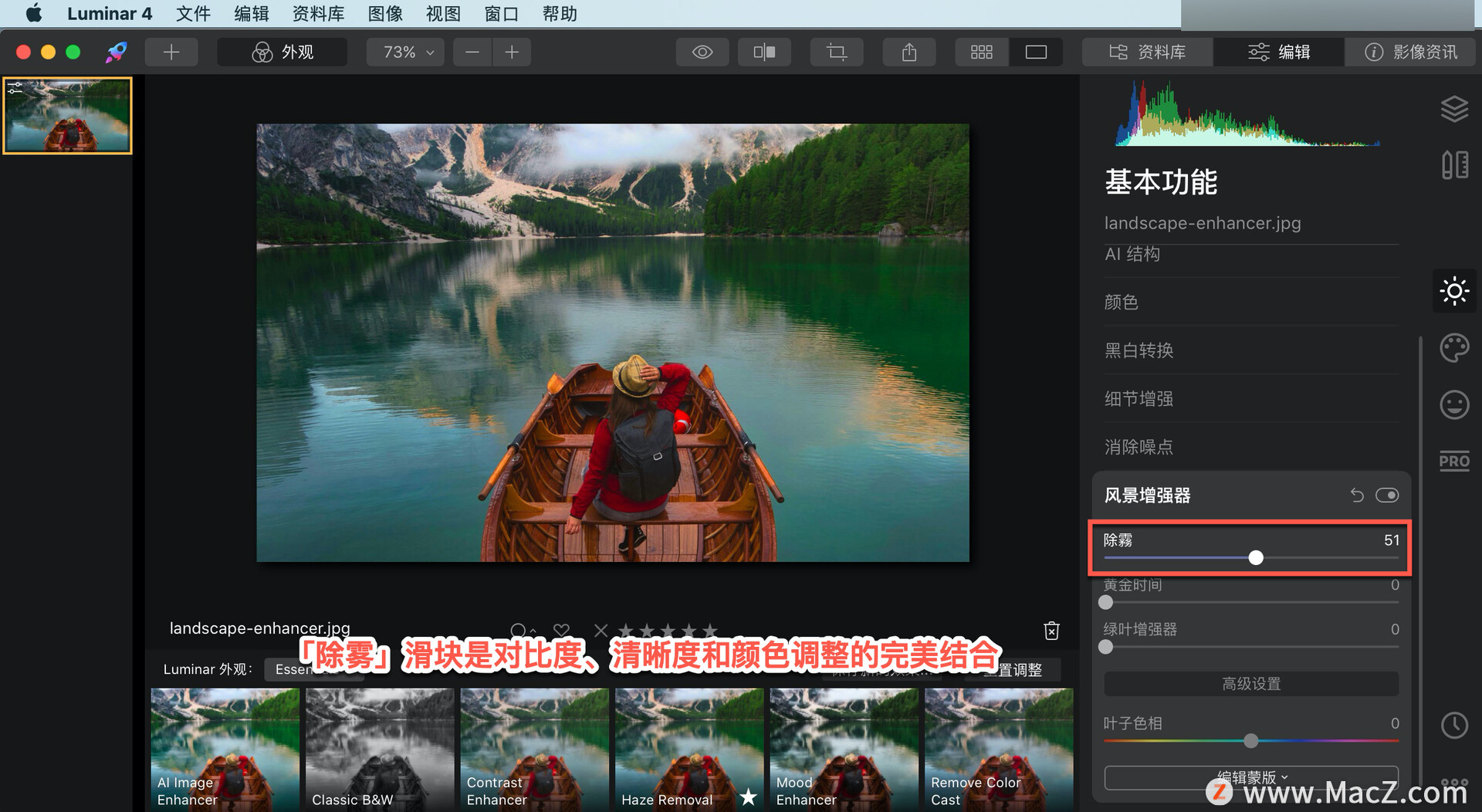Toggle the 高级设置 advanced settings section

click(x=1251, y=684)
